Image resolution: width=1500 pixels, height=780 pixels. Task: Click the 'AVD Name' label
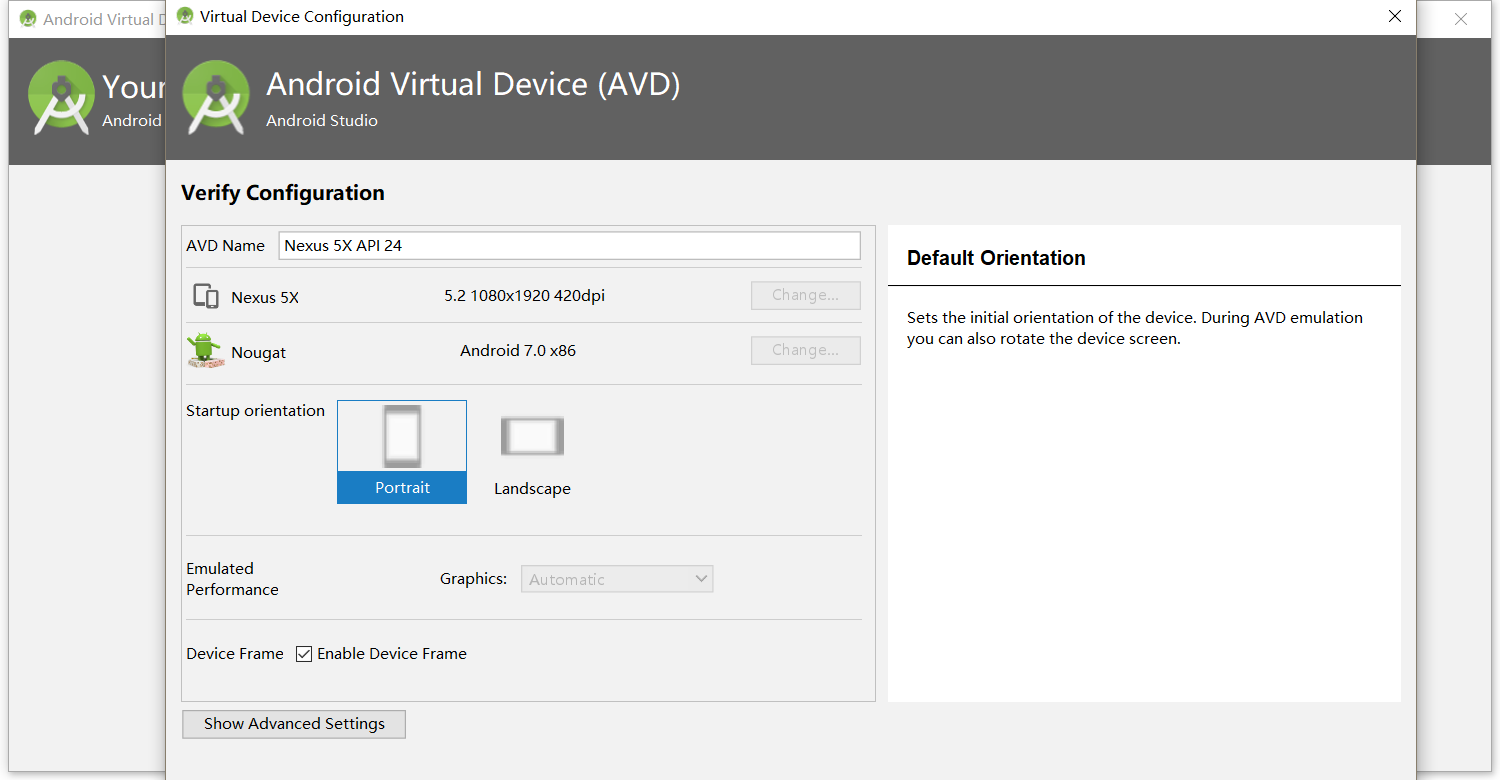coord(225,246)
